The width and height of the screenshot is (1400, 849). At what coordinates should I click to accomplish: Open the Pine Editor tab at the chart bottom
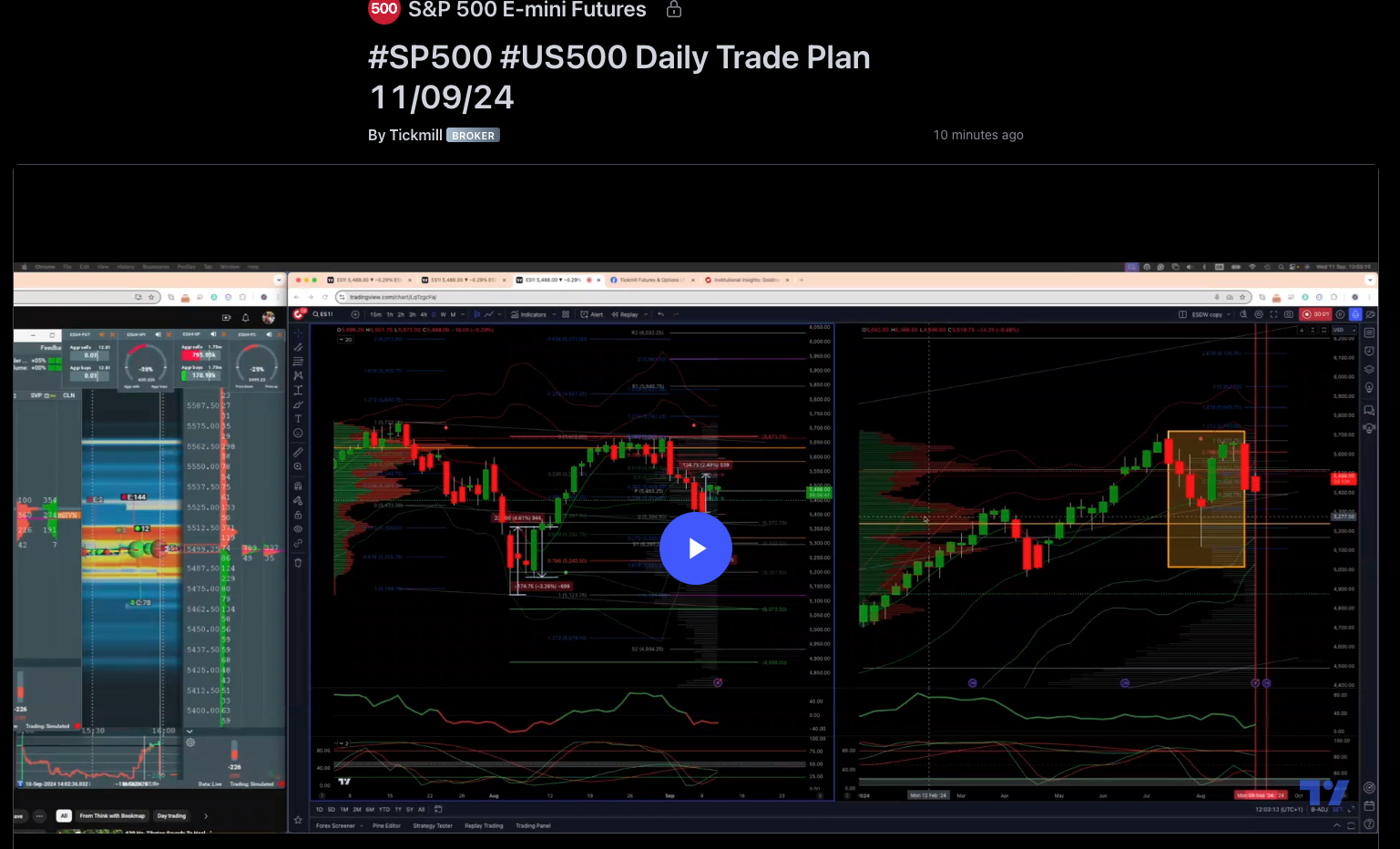(x=386, y=825)
